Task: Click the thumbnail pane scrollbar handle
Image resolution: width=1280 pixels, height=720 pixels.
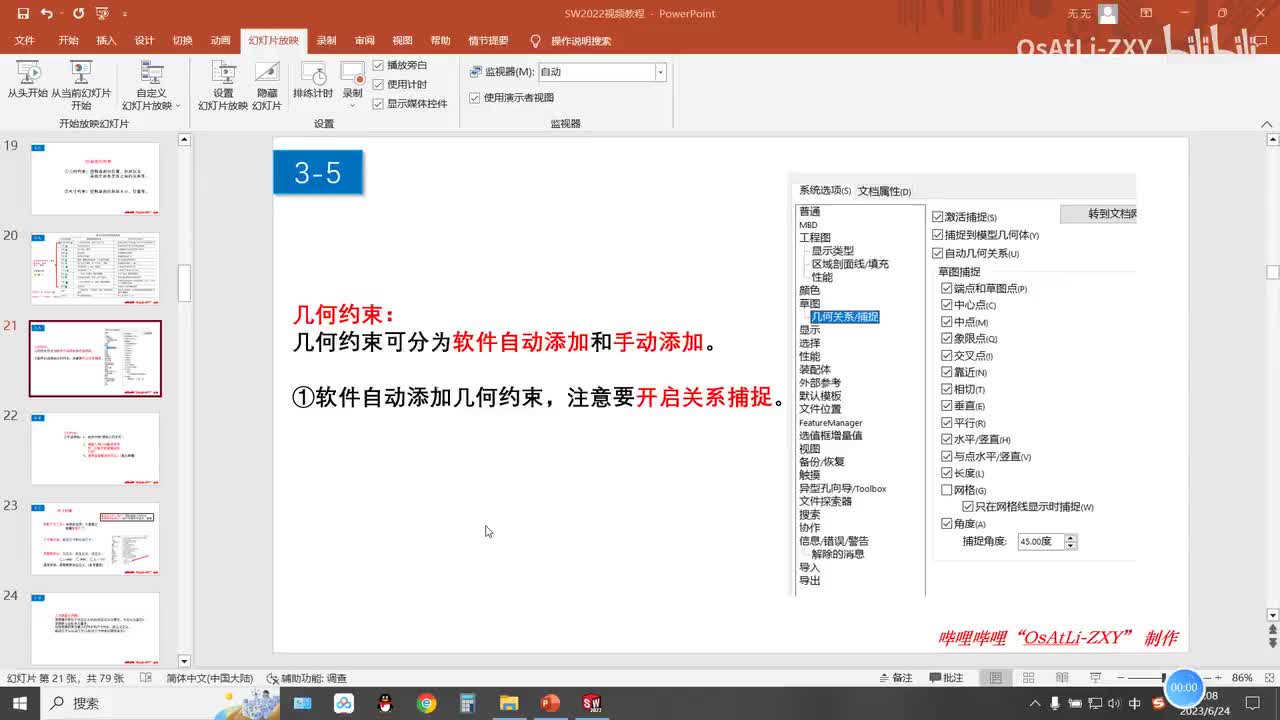Action: point(184,283)
